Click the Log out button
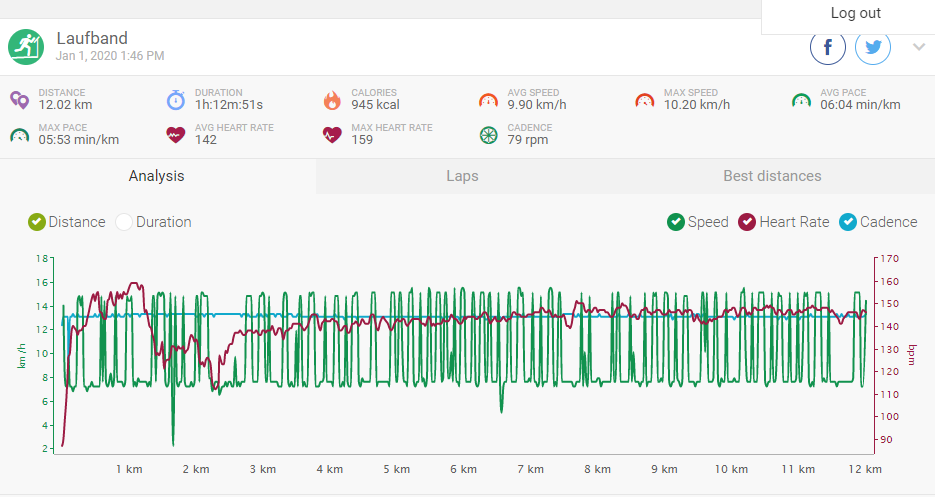 pyautogui.click(x=855, y=14)
